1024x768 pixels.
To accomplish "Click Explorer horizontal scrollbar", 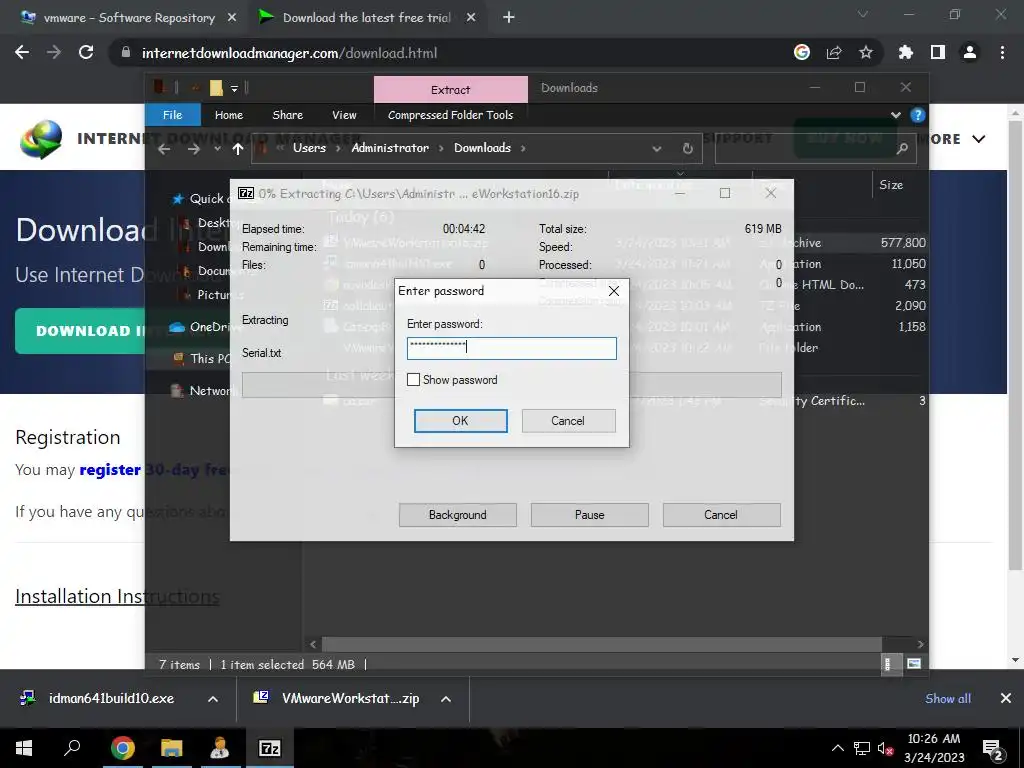I will click(601, 644).
